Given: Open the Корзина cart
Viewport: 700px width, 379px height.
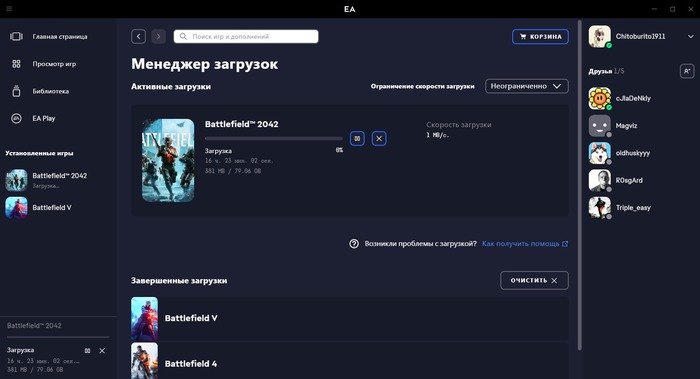Looking at the screenshot, I should click(540, 37).
